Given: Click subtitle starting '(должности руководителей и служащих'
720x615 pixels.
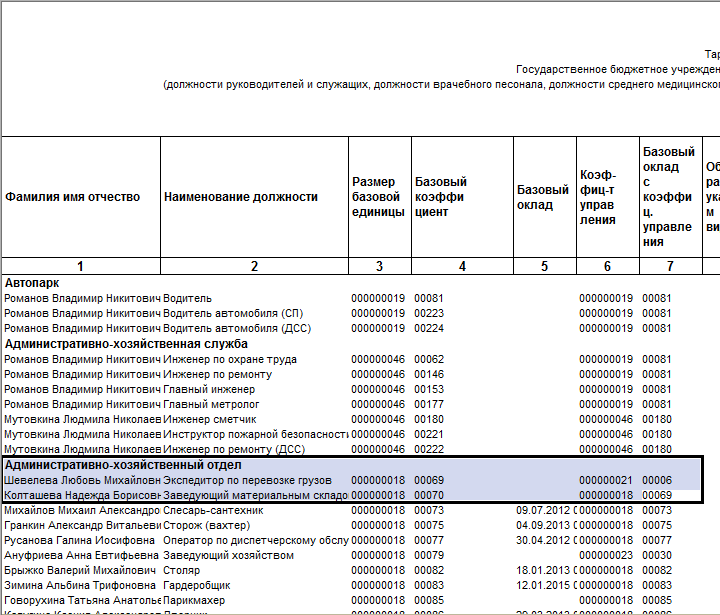Looking at the screenshot, I should click(x=441, y=85).
